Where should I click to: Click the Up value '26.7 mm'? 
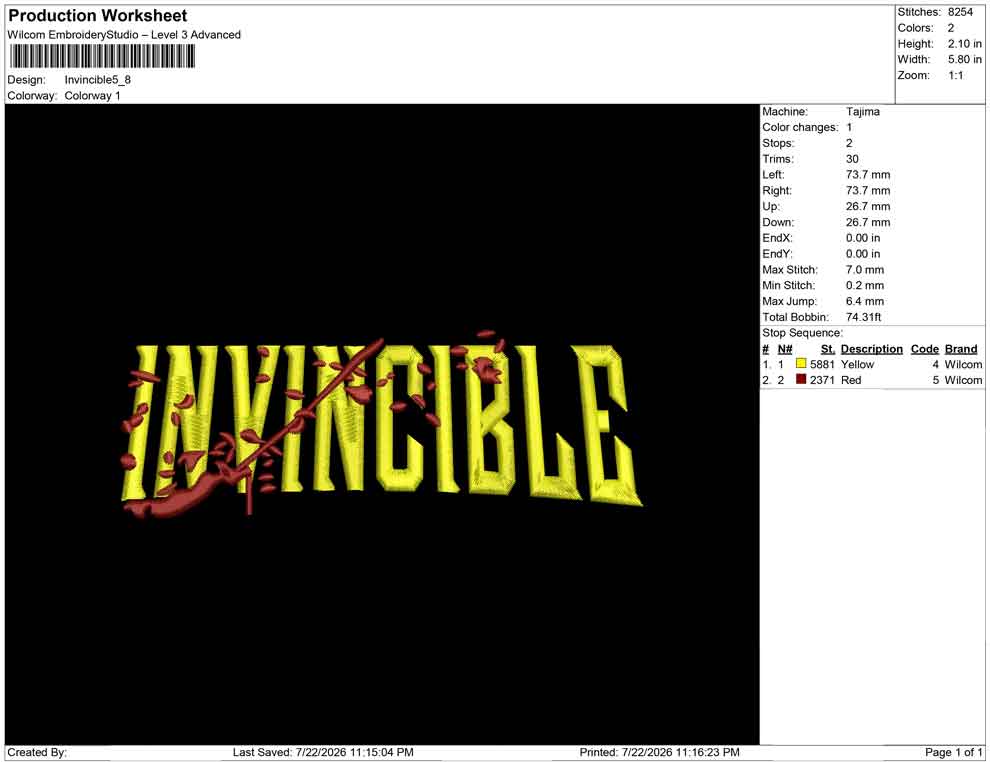coord(868,206)
